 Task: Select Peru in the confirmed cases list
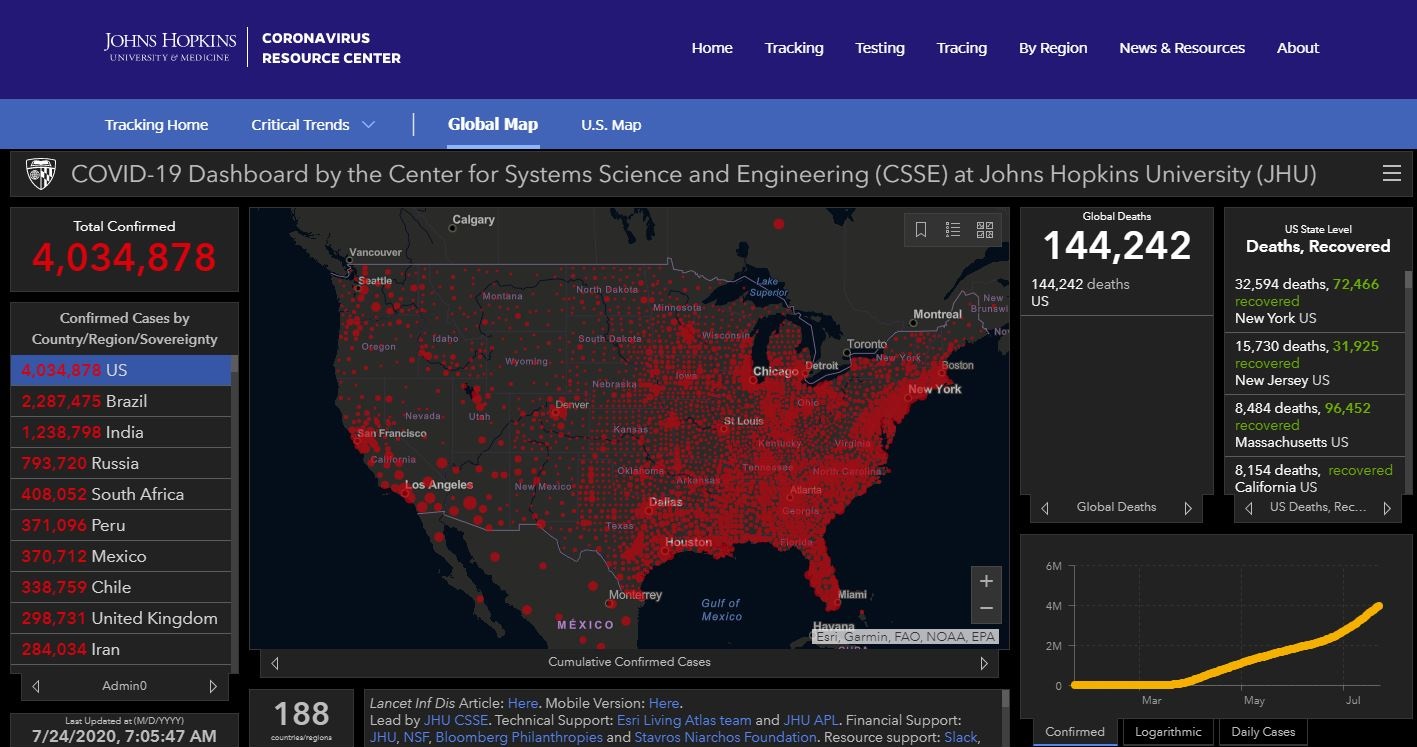coord(121,525)
